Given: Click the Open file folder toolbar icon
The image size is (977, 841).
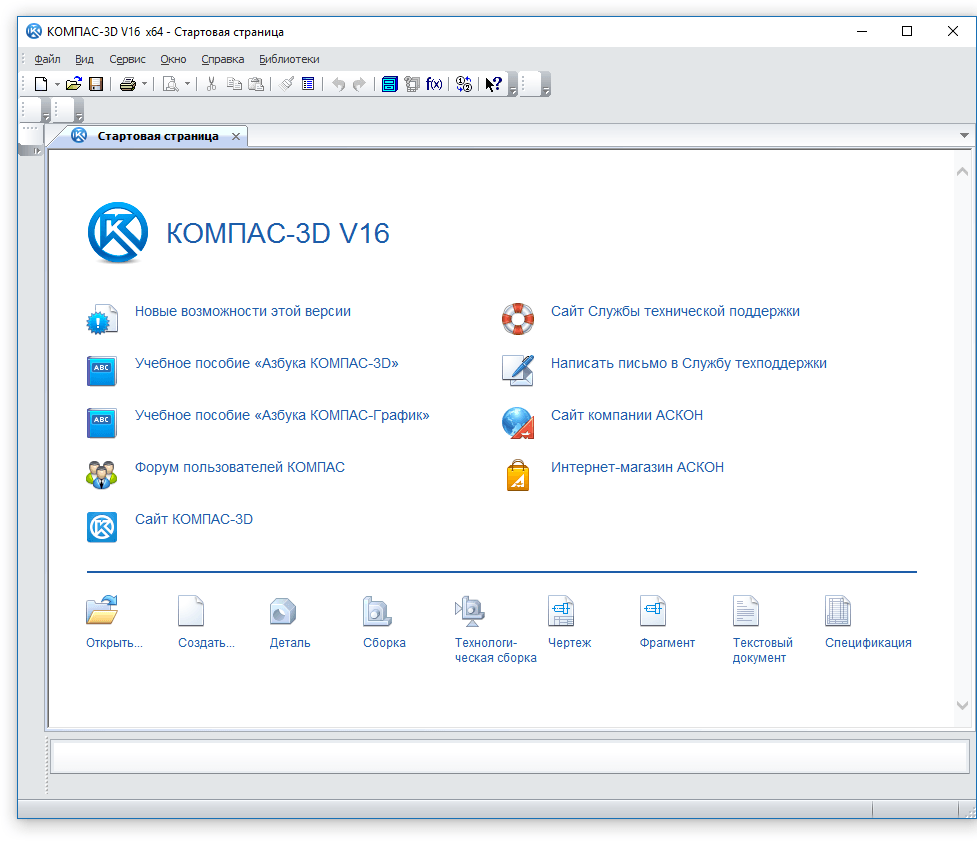Looking at the screenshot, I should [x=74, y=85].
